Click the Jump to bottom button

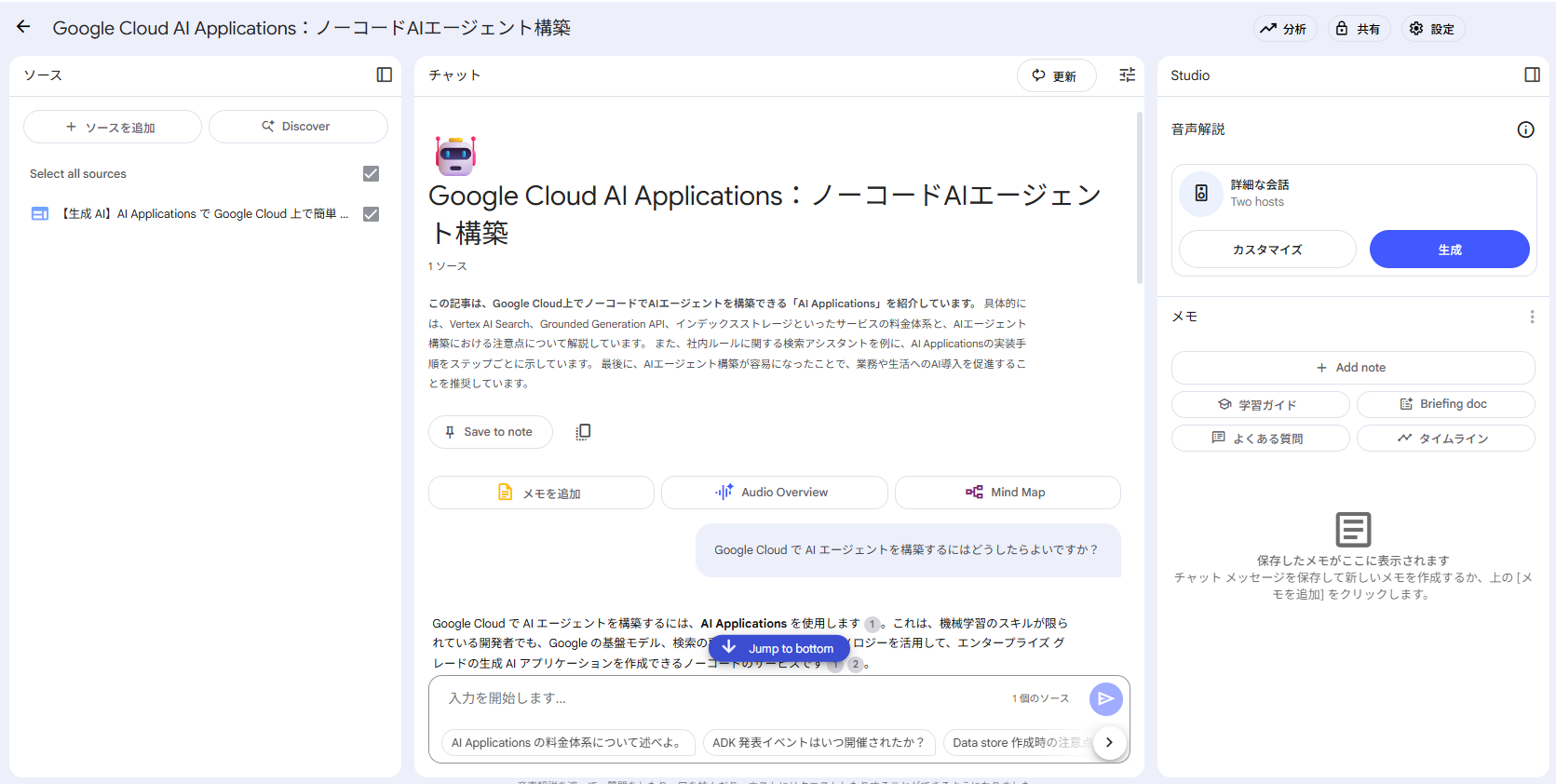pos(779,648)
